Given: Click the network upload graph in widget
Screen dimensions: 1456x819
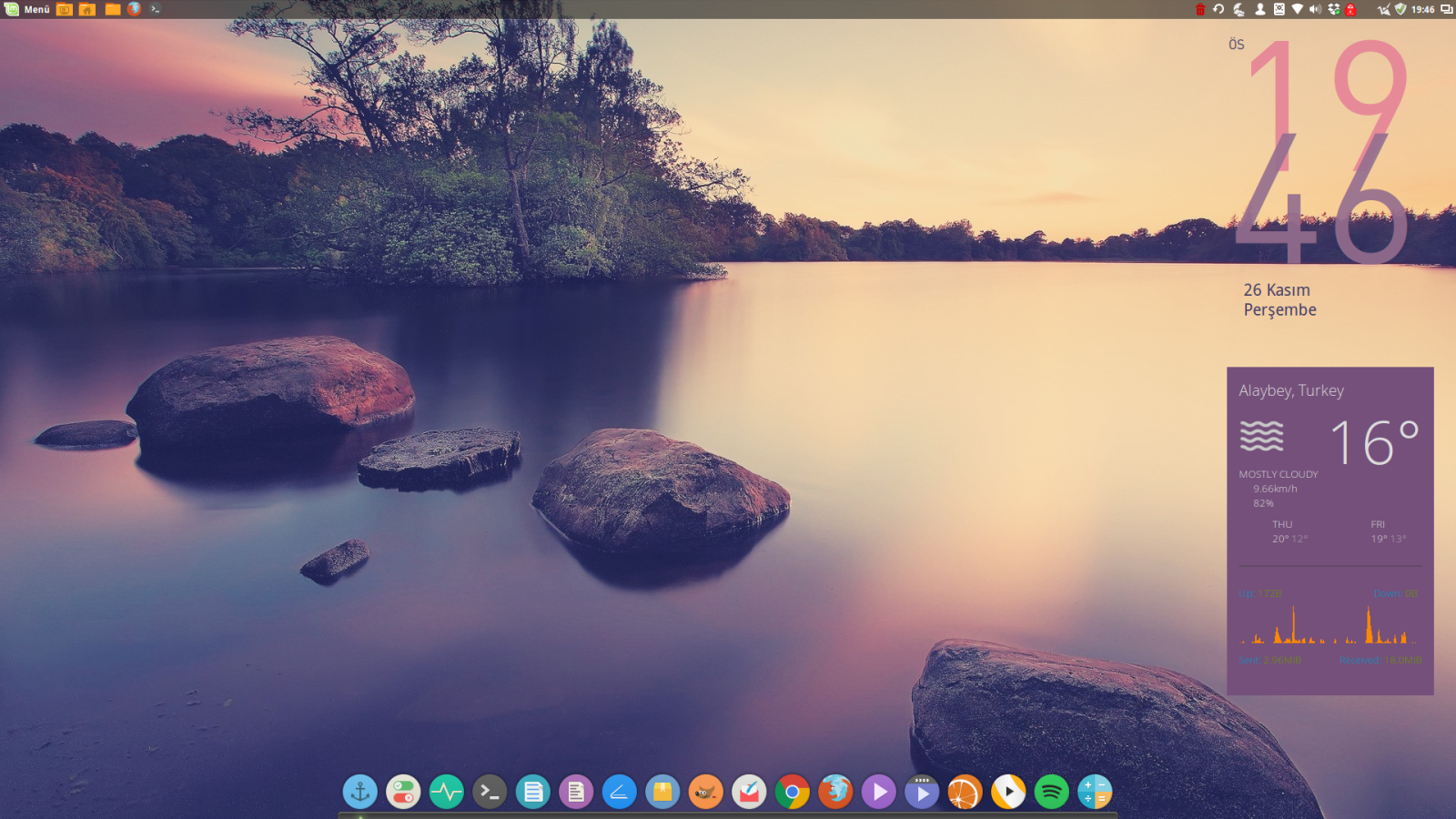Looking at the screenshot, I should (x=1283, y=626).
